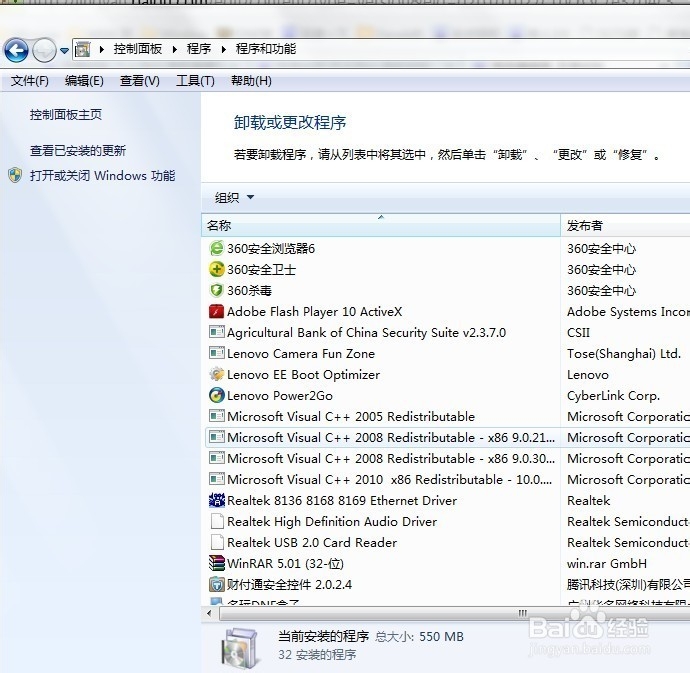Viewport: 690px width, 673px height.
Task: Open 打开或关闭 Windows 功能 link
Action: coord(103,176)
